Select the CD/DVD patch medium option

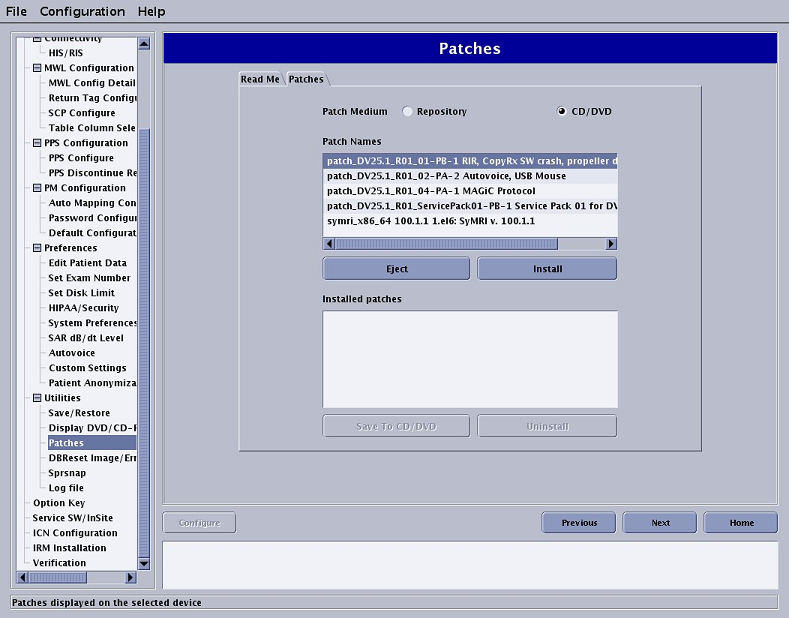(x=562, y=112)
